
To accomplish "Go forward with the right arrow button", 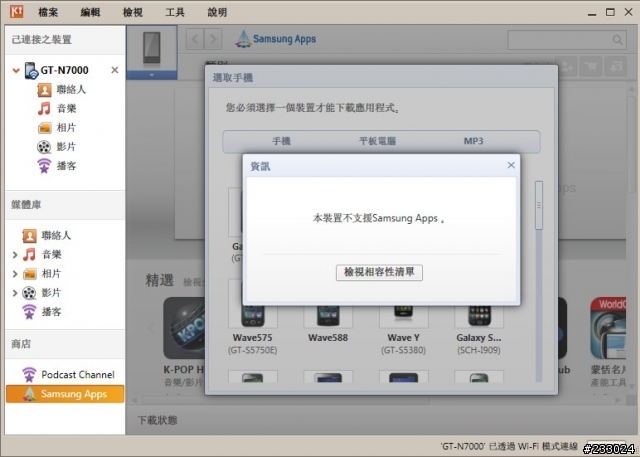I will point(213,39).
